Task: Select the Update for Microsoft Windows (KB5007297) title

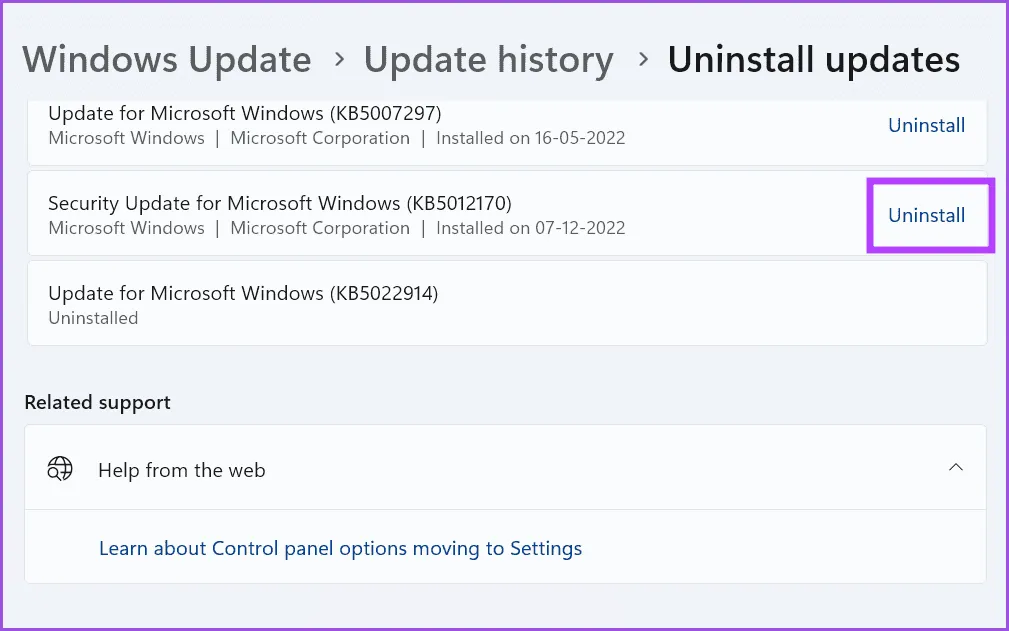Action: point(245,113)
